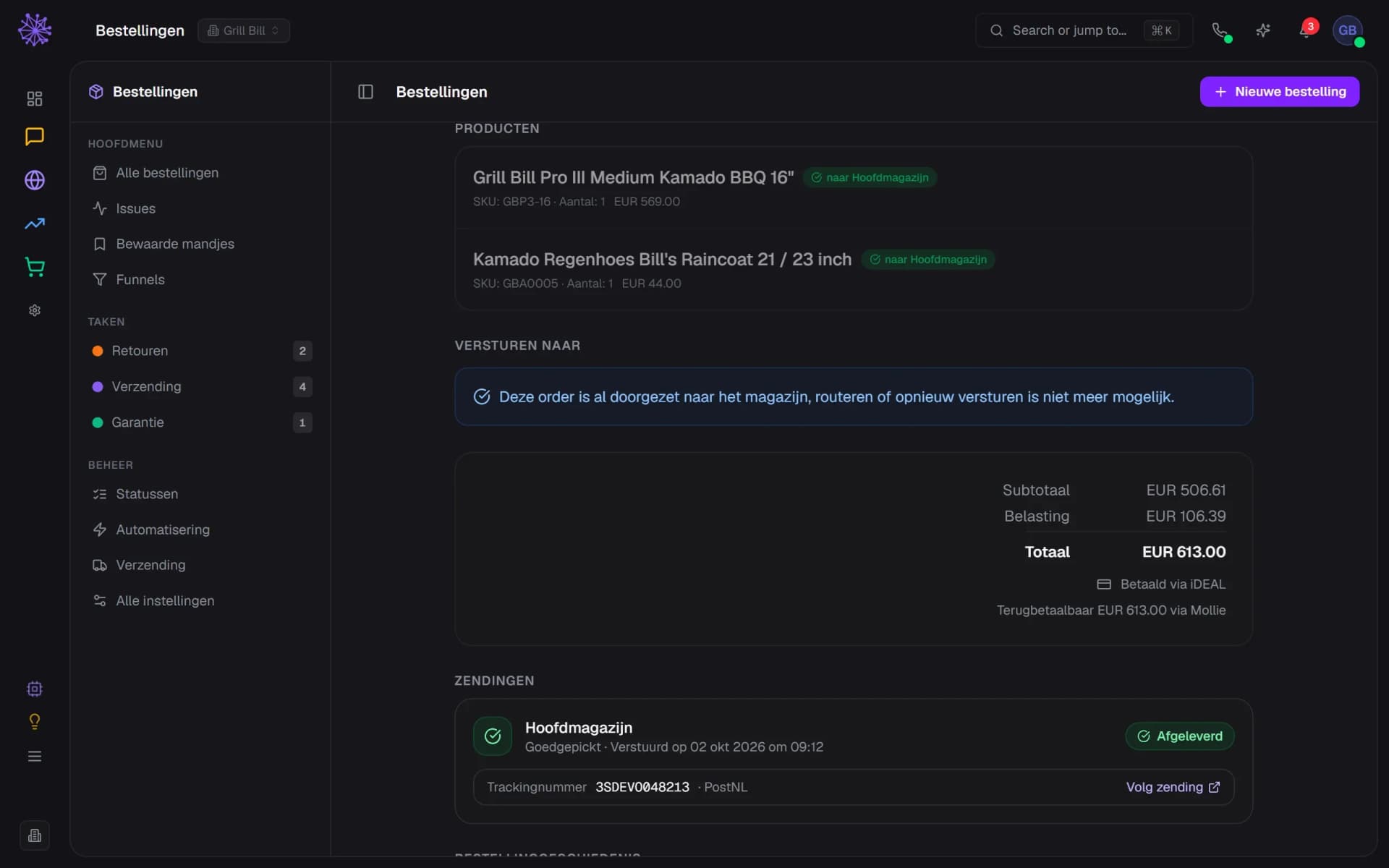Viewport: 1389px width, 868px height.
Task: Open the Issues menu item
Action: 200,208
